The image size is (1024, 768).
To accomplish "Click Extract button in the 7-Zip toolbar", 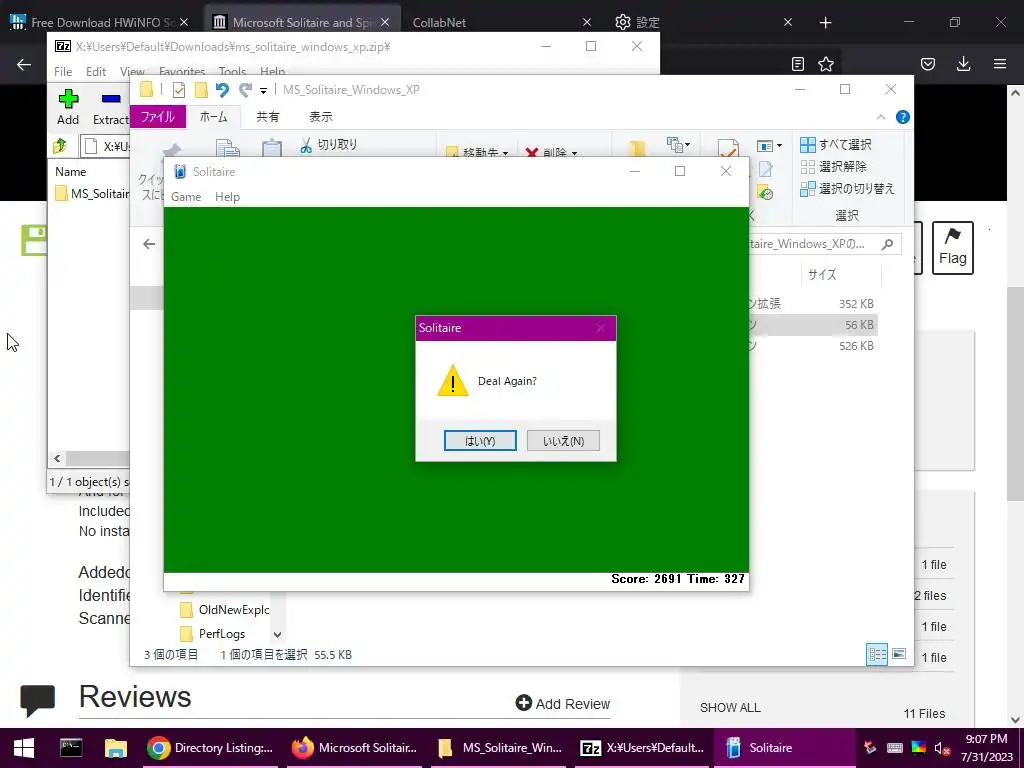I will coord(110,108).
